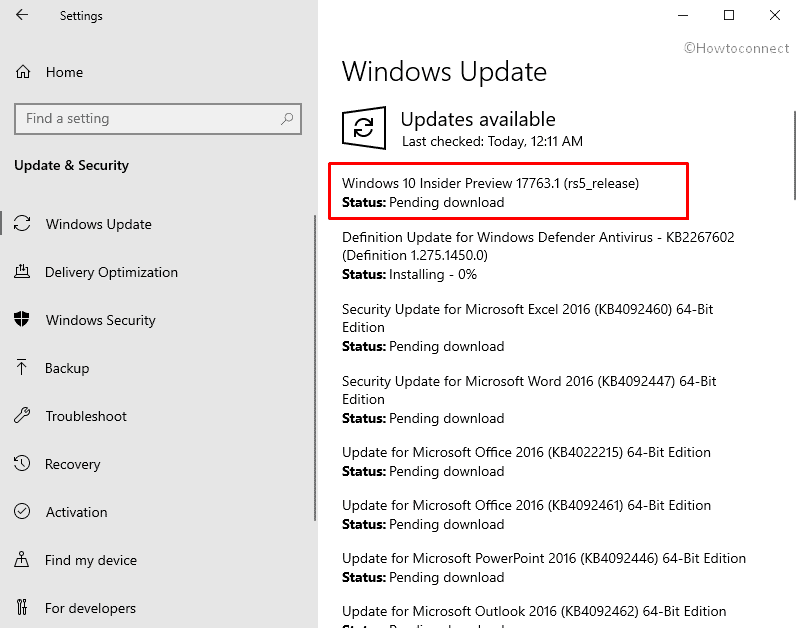Click Pending download status under PowerPoint update

tap(423, 577)
